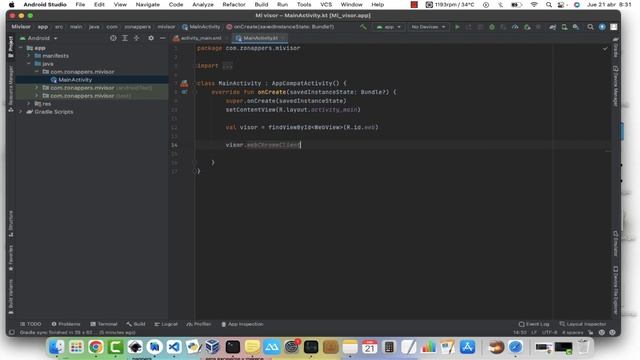The image size is (640, 360).
Task: Toggle the Build Variants side panel
Action: 11,297
